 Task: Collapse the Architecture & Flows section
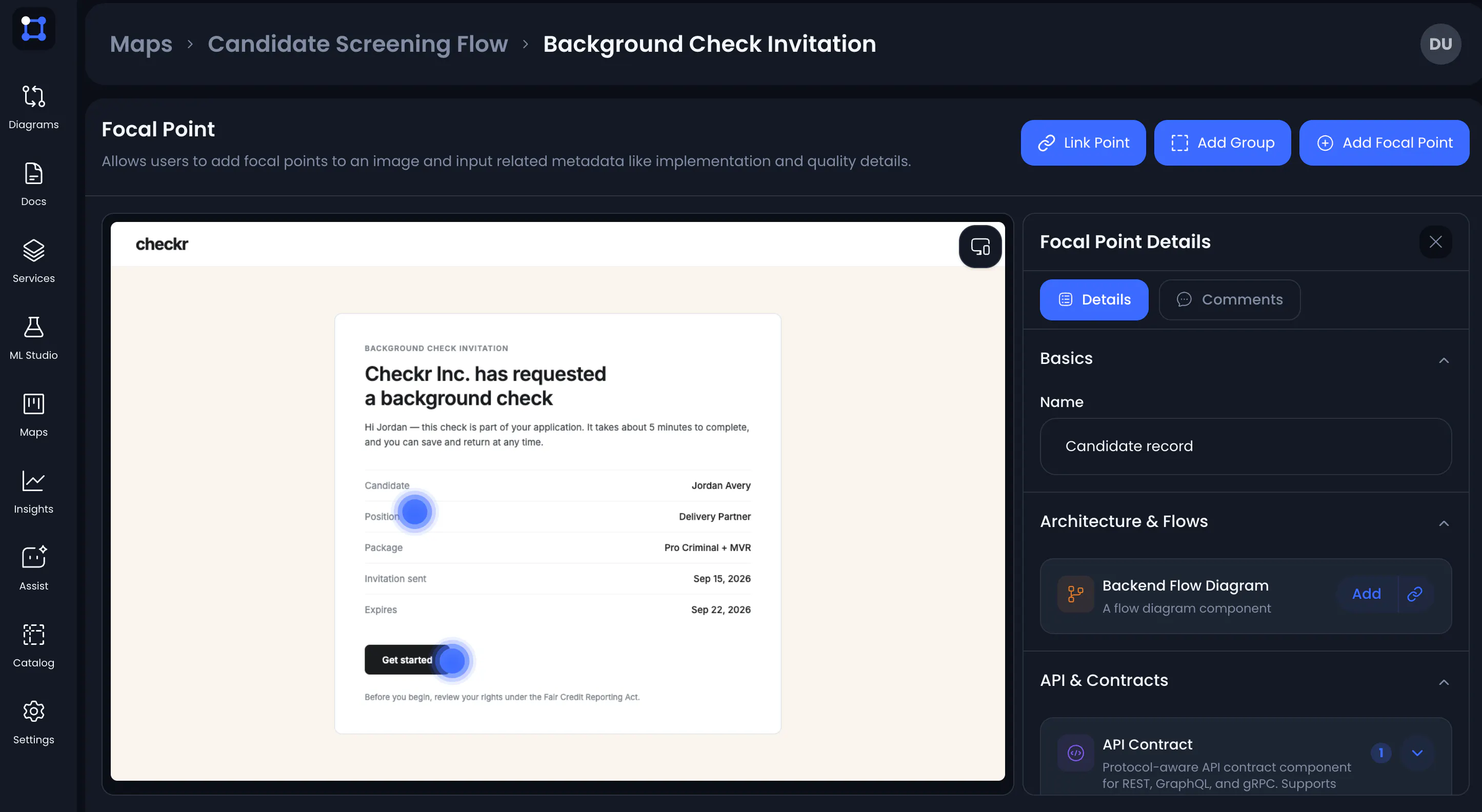(x=1444, y=523)
